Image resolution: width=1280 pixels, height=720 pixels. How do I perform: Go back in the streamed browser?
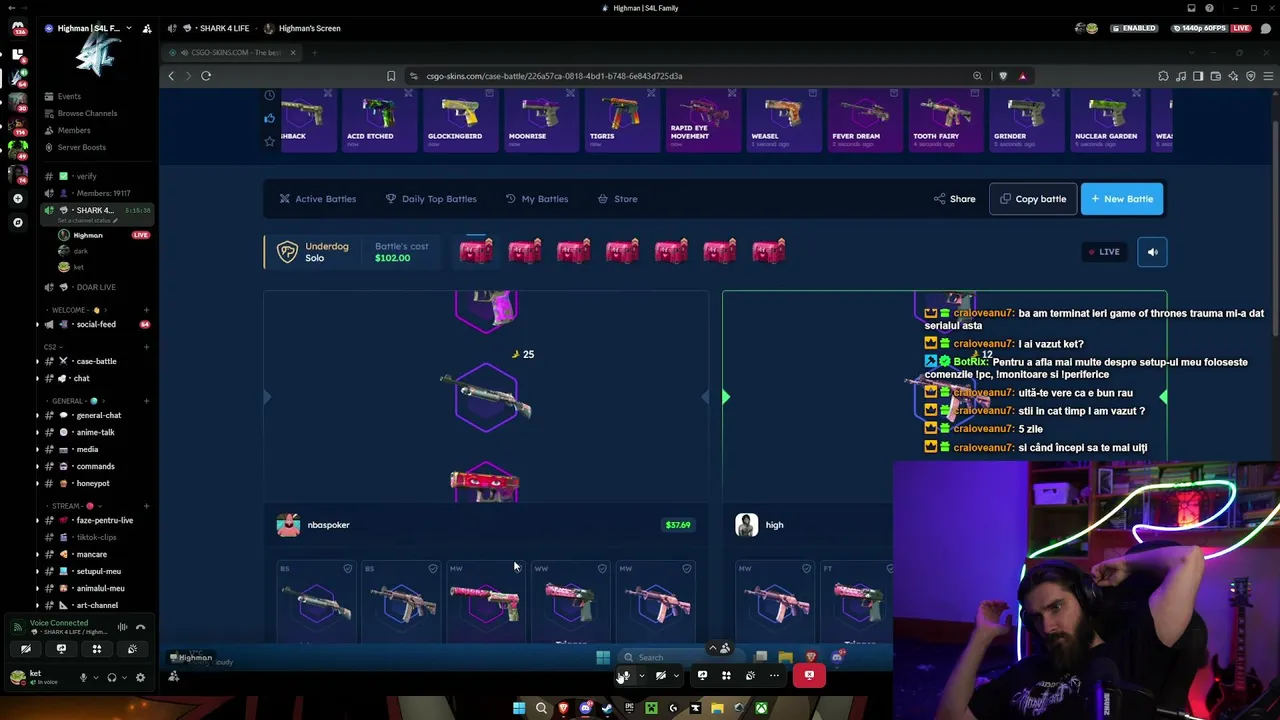coord(171,76)
